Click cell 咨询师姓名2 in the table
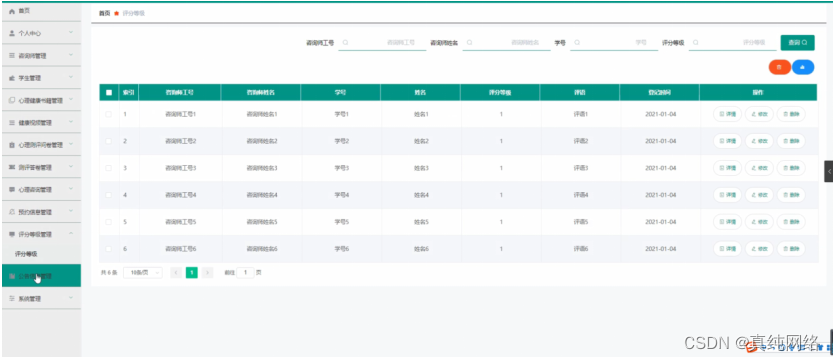The width and height of the screenshot is (836, 361). [x=262, y=141]
